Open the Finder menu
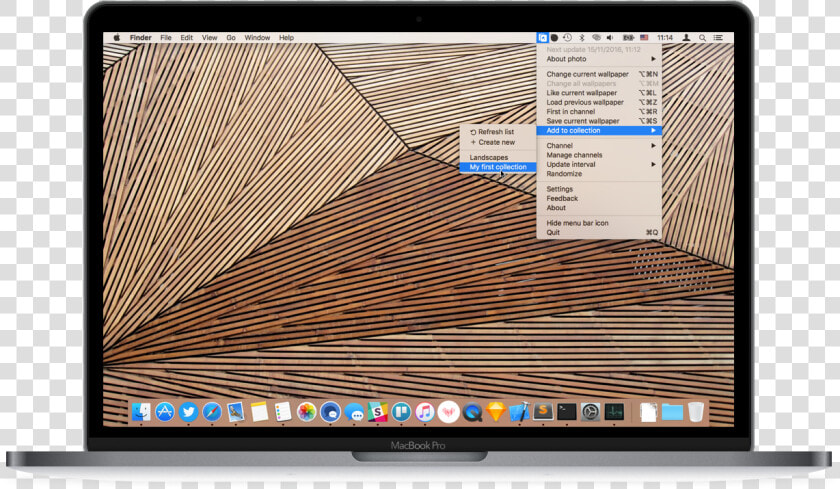This screenshot has width=840, height=489. [x=140, y=37]
